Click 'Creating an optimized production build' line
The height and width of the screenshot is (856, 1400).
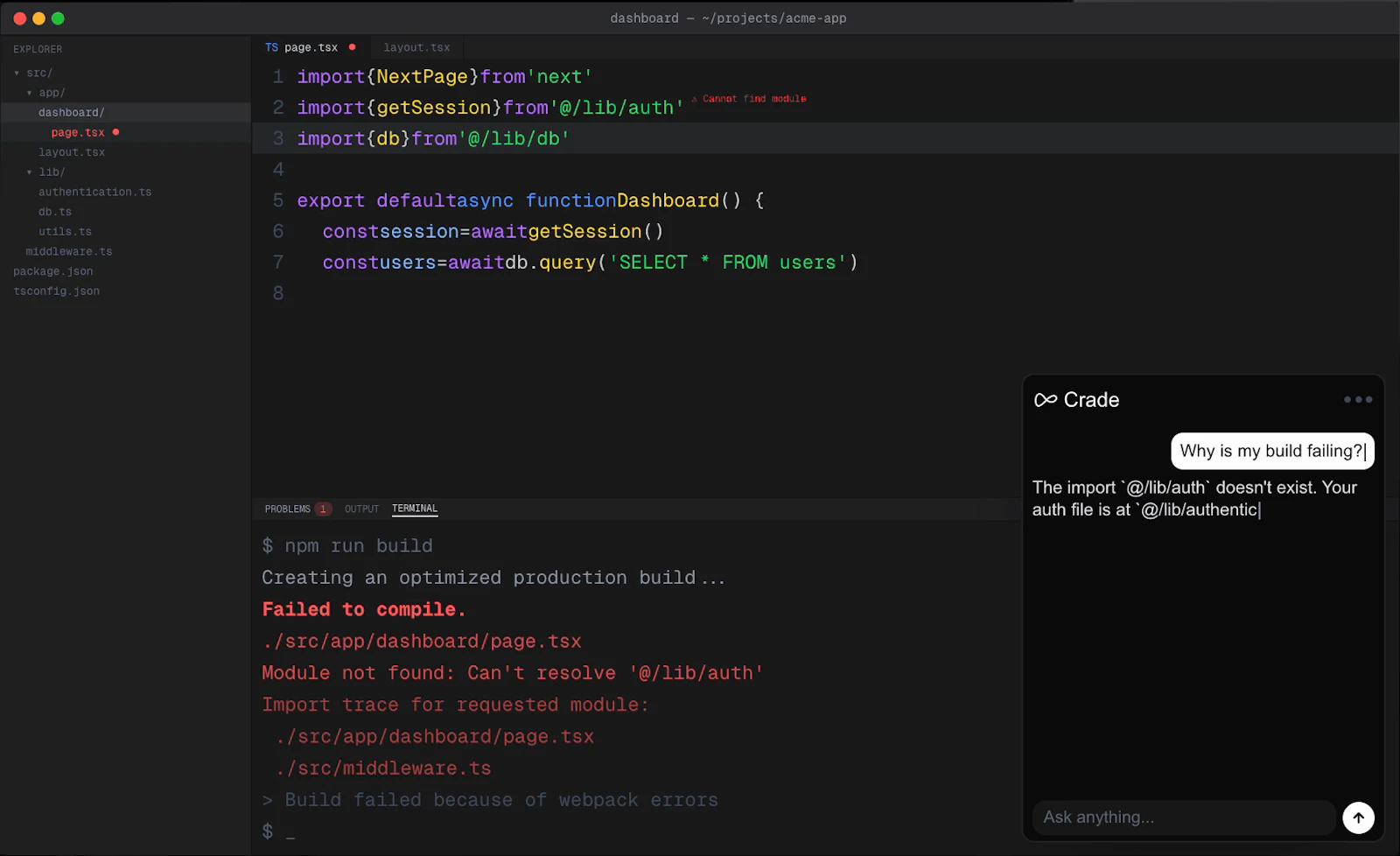pyautogui.click(x=493, y=578)
